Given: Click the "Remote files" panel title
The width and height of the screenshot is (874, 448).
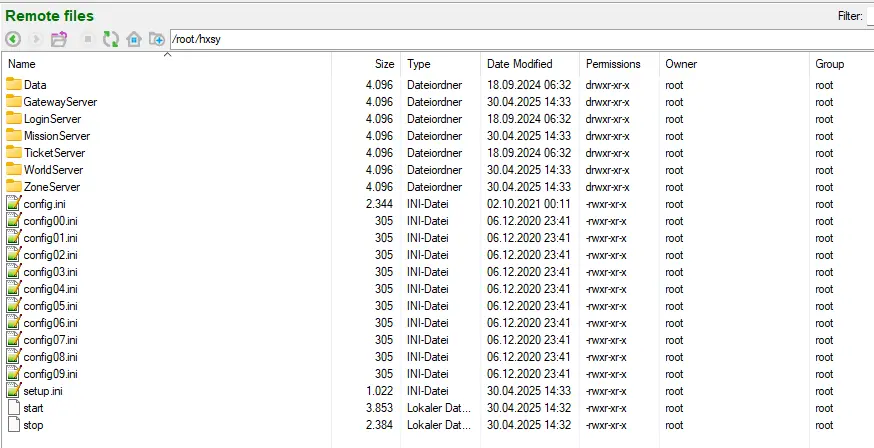Looking at the screenshot, I should [x=50, y=16].
